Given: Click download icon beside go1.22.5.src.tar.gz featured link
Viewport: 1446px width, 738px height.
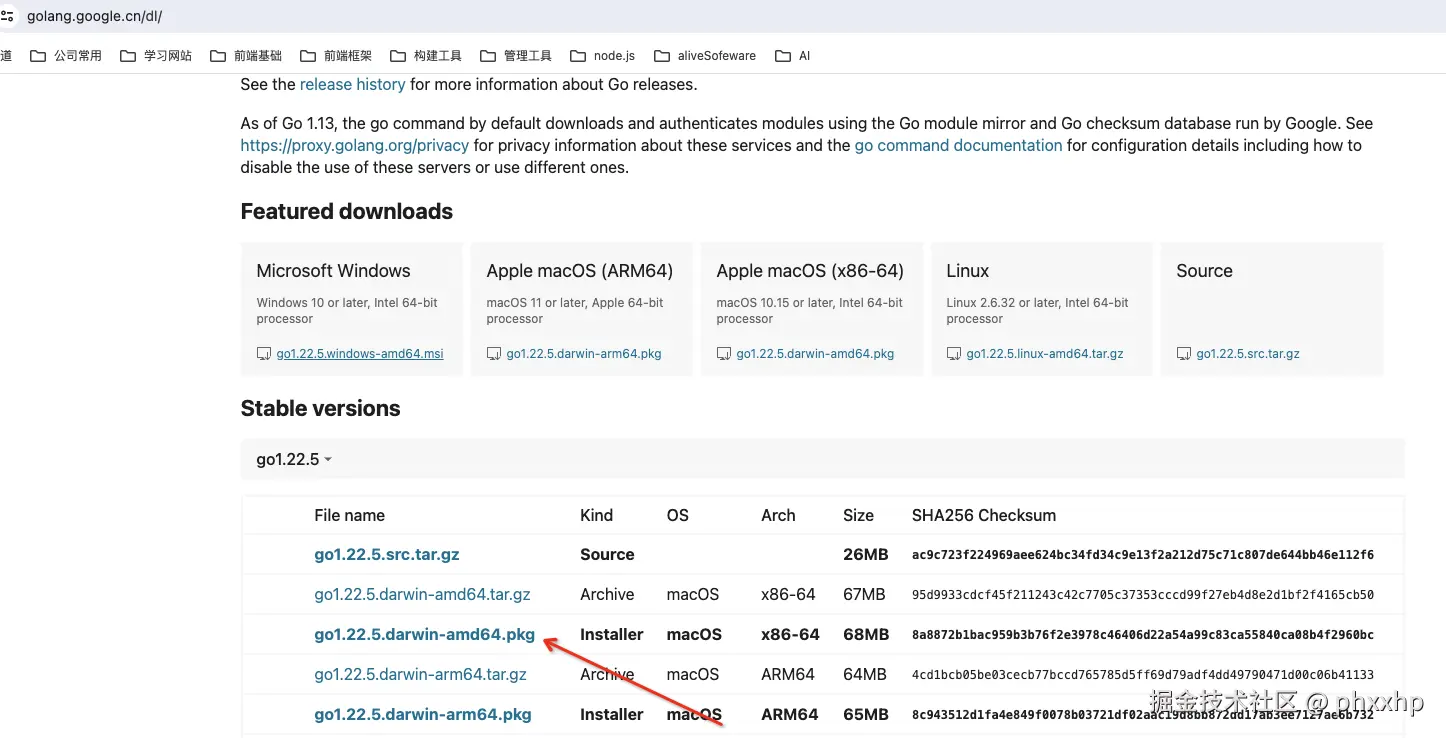Looking at the screenshot, I should click(x=1184, y=354).
